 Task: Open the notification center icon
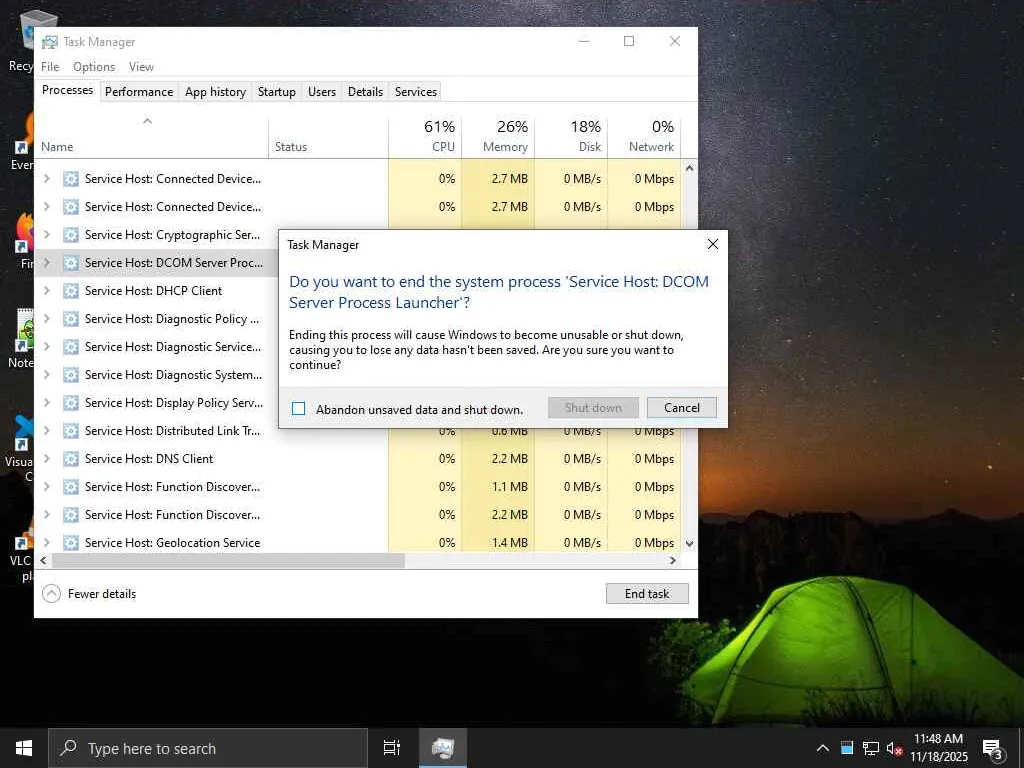(993, 748)
